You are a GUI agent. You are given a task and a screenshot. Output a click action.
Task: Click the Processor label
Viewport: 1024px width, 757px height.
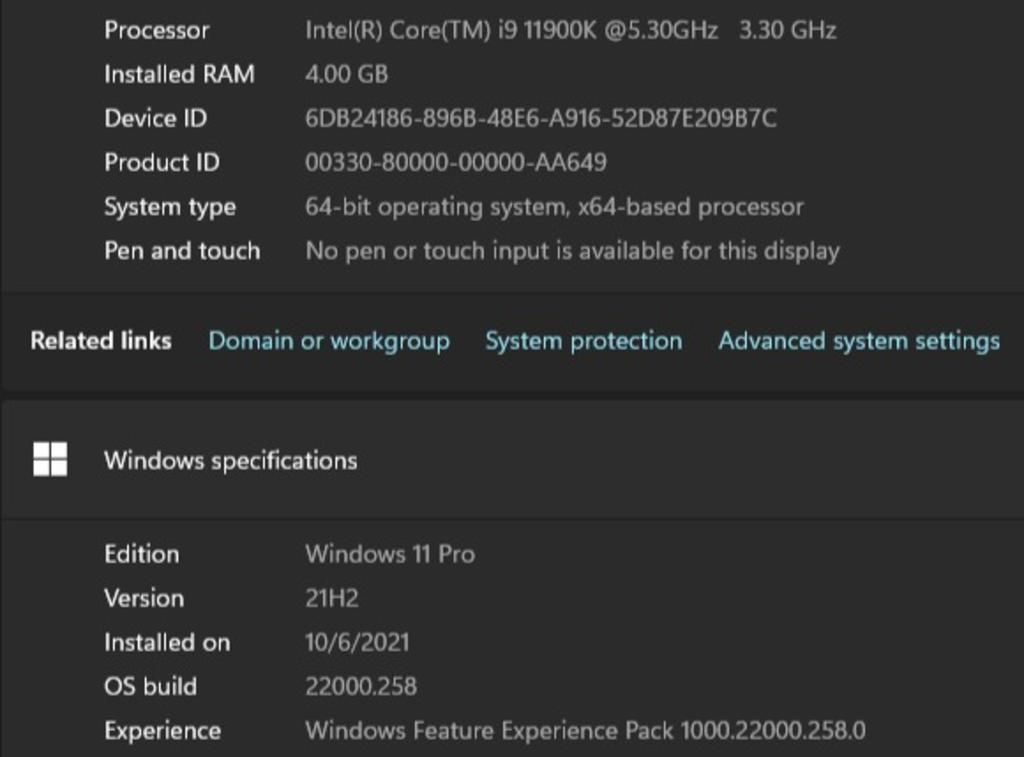point(157,30)
